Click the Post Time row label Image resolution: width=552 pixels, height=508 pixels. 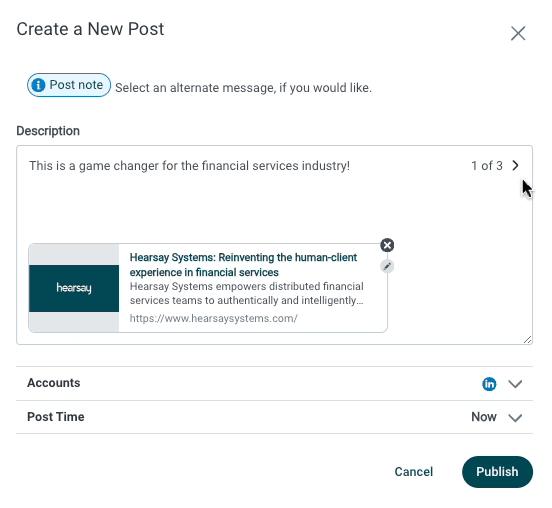tap(56, 417)
